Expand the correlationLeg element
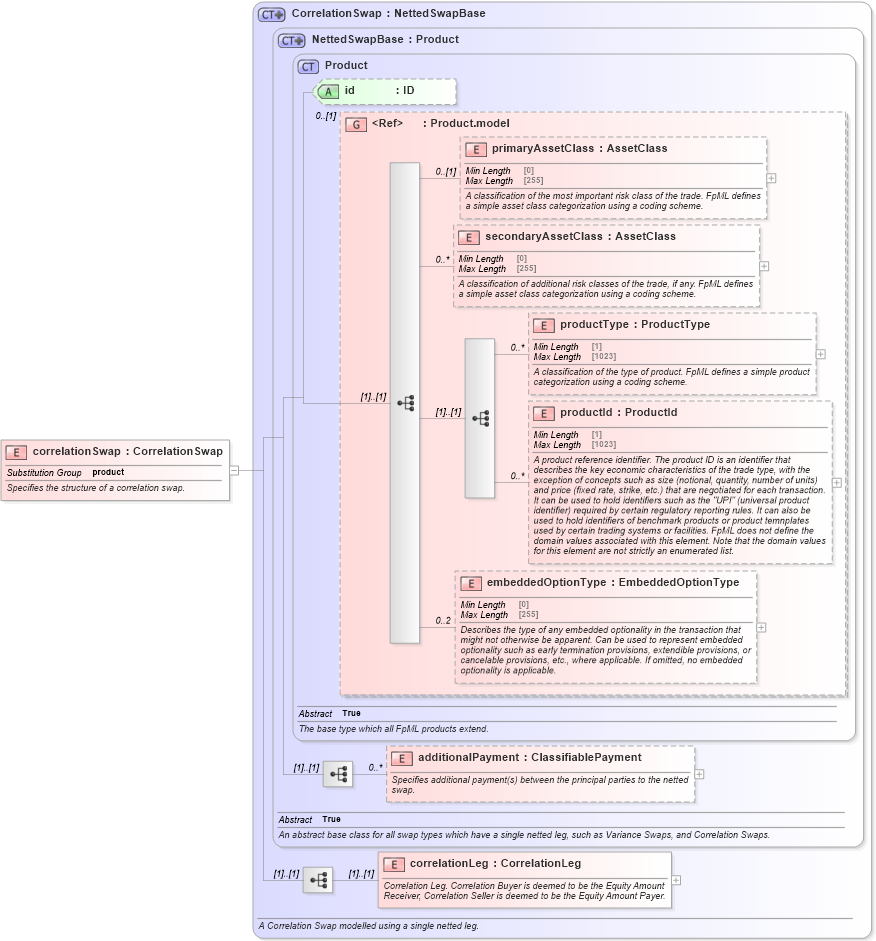This screenshot has width=876, height=941. pos(675,880)
